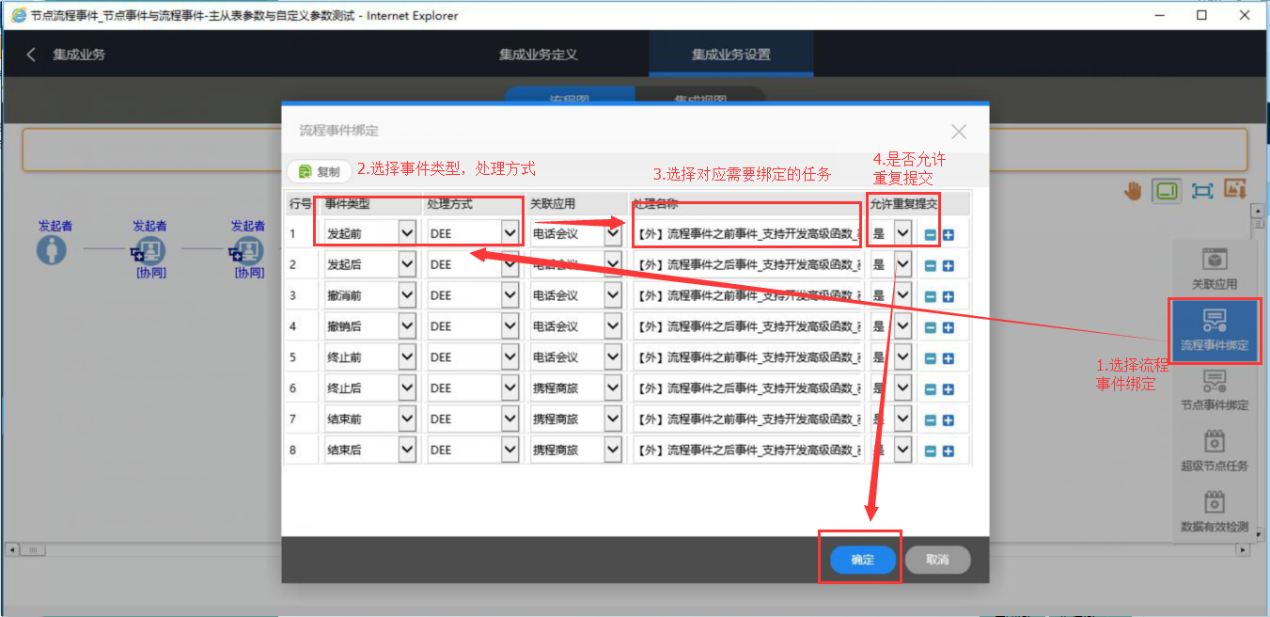This screenshot has height=617, width=1270.
Task: Click the fit-to-screen frame icon
Action: click(1201, 190)
